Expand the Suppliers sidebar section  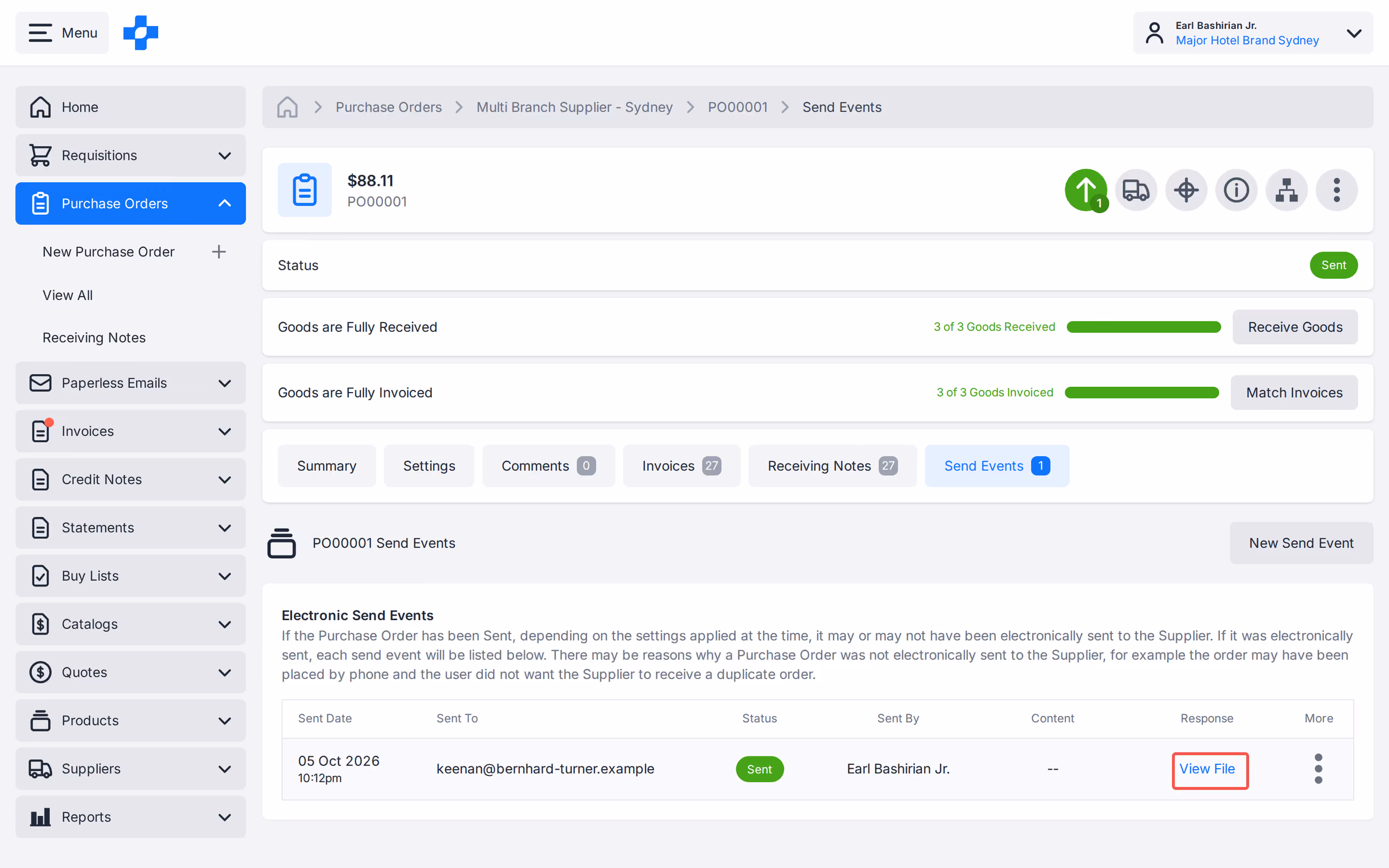131,769
